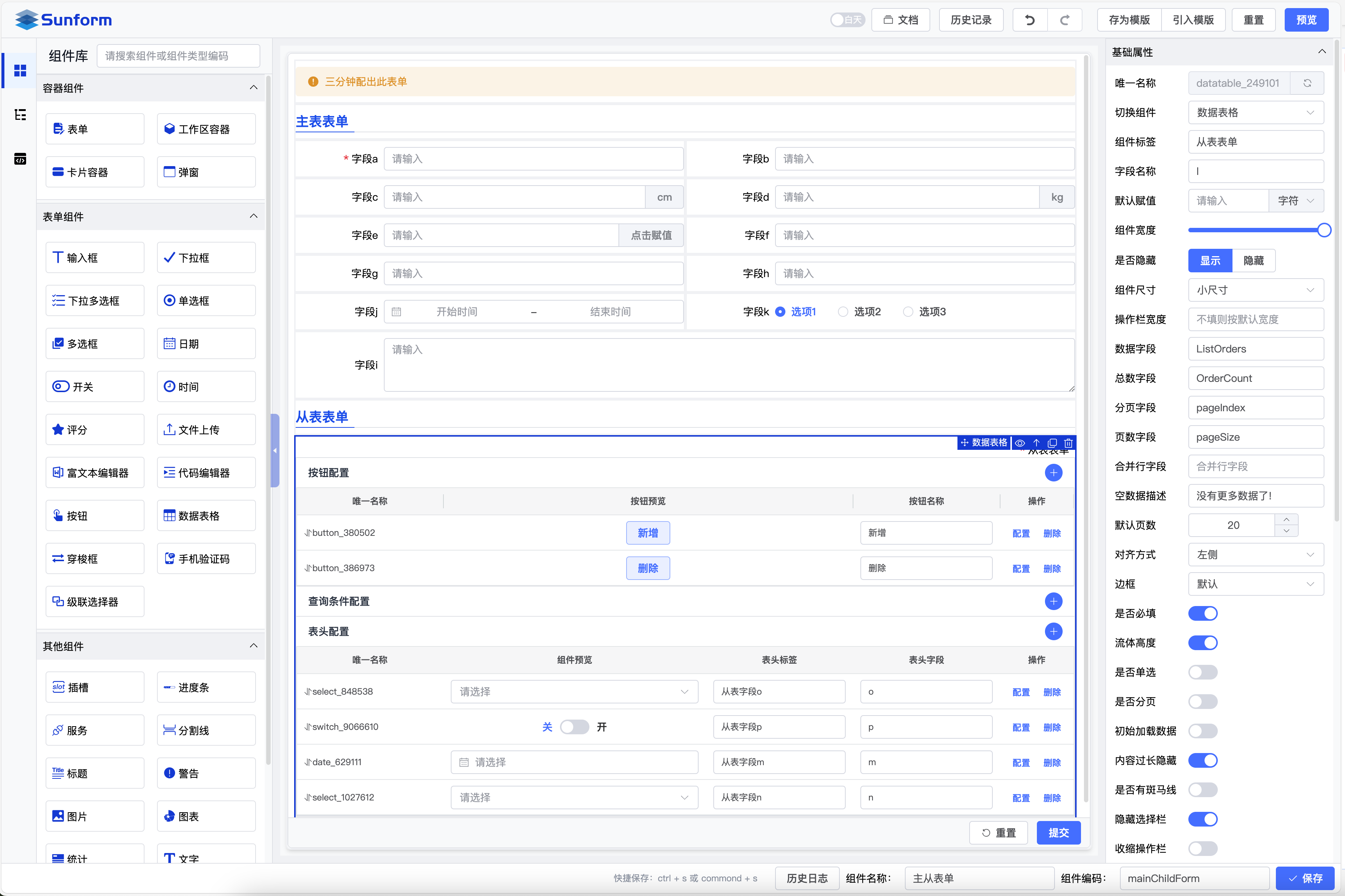The image size is (1345, 896).
Task: Open the 组件尺寸 dropdown showing 小尺寸
Action: pyautogui.click(x=1256, y=290)
